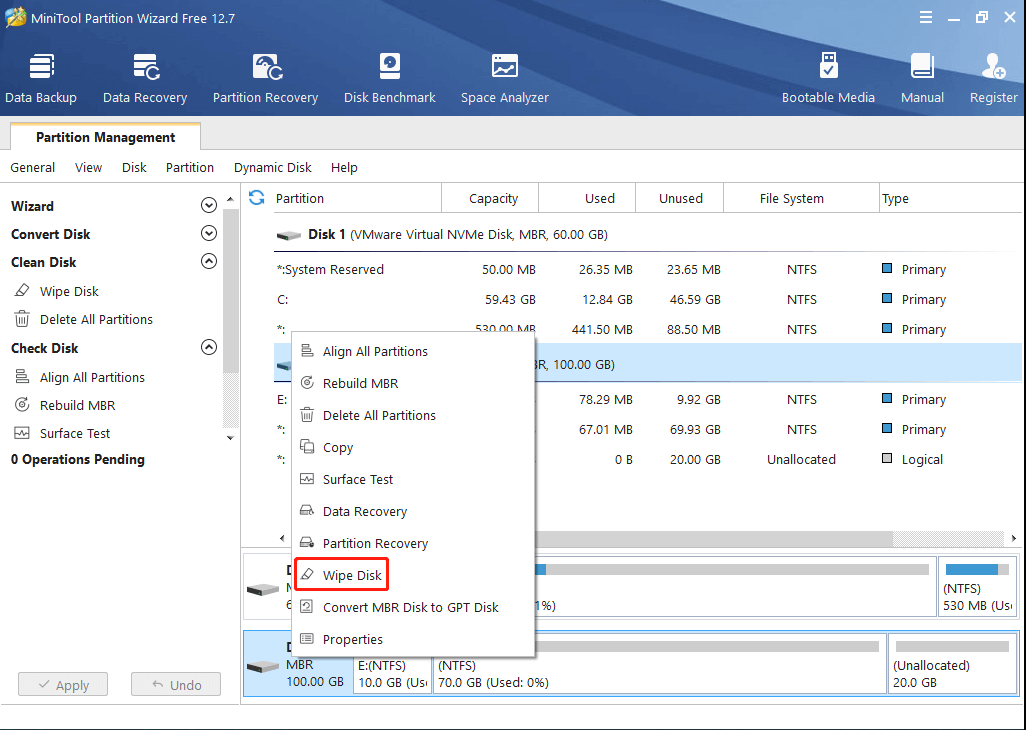Sort by the Capacity column header

[x=490, y=198]
